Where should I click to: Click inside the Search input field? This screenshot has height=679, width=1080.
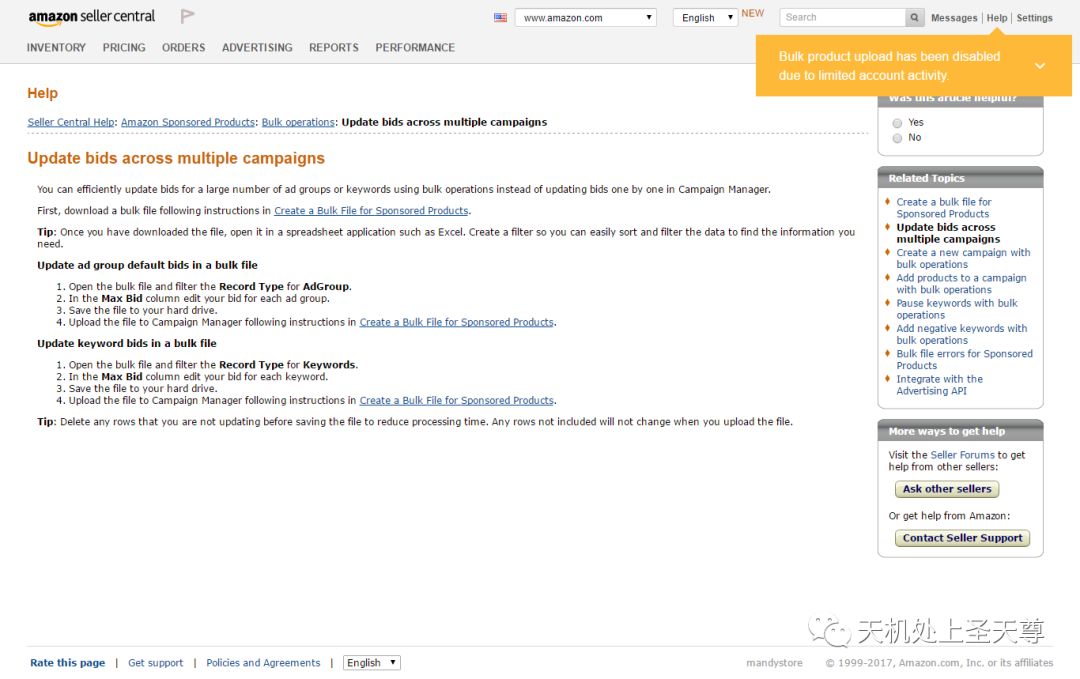click(842, 17)
